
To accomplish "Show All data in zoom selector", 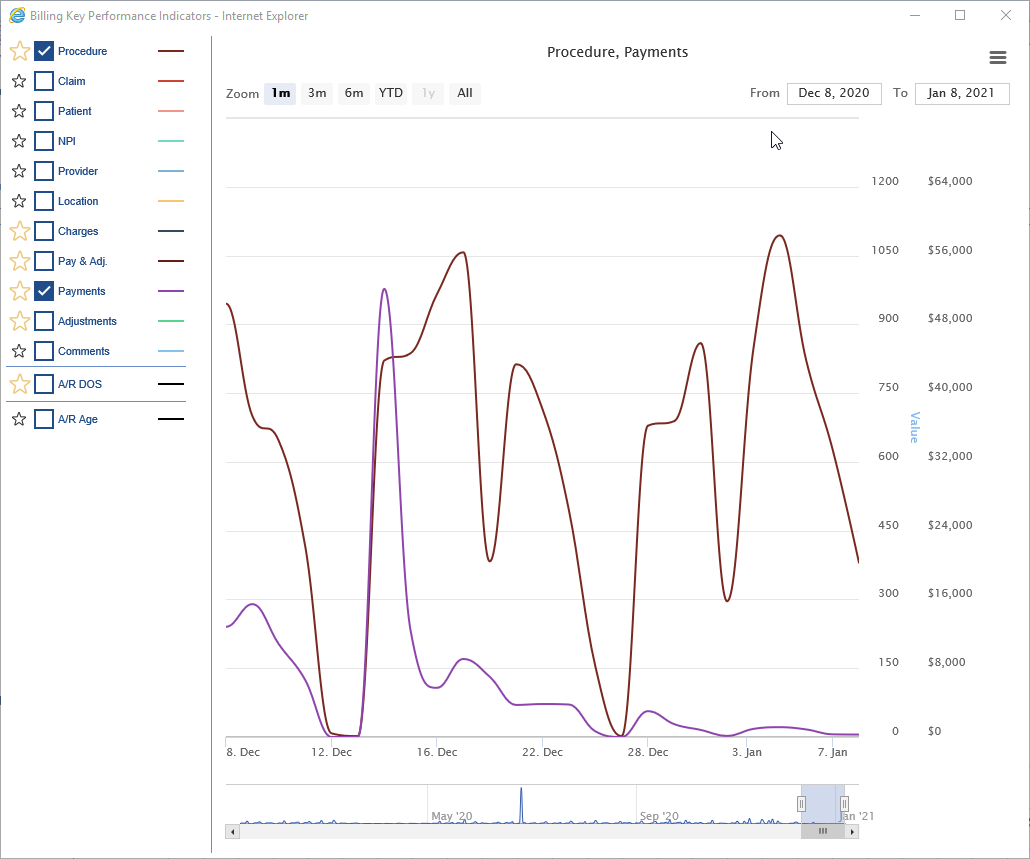I will tap(465, 93).
